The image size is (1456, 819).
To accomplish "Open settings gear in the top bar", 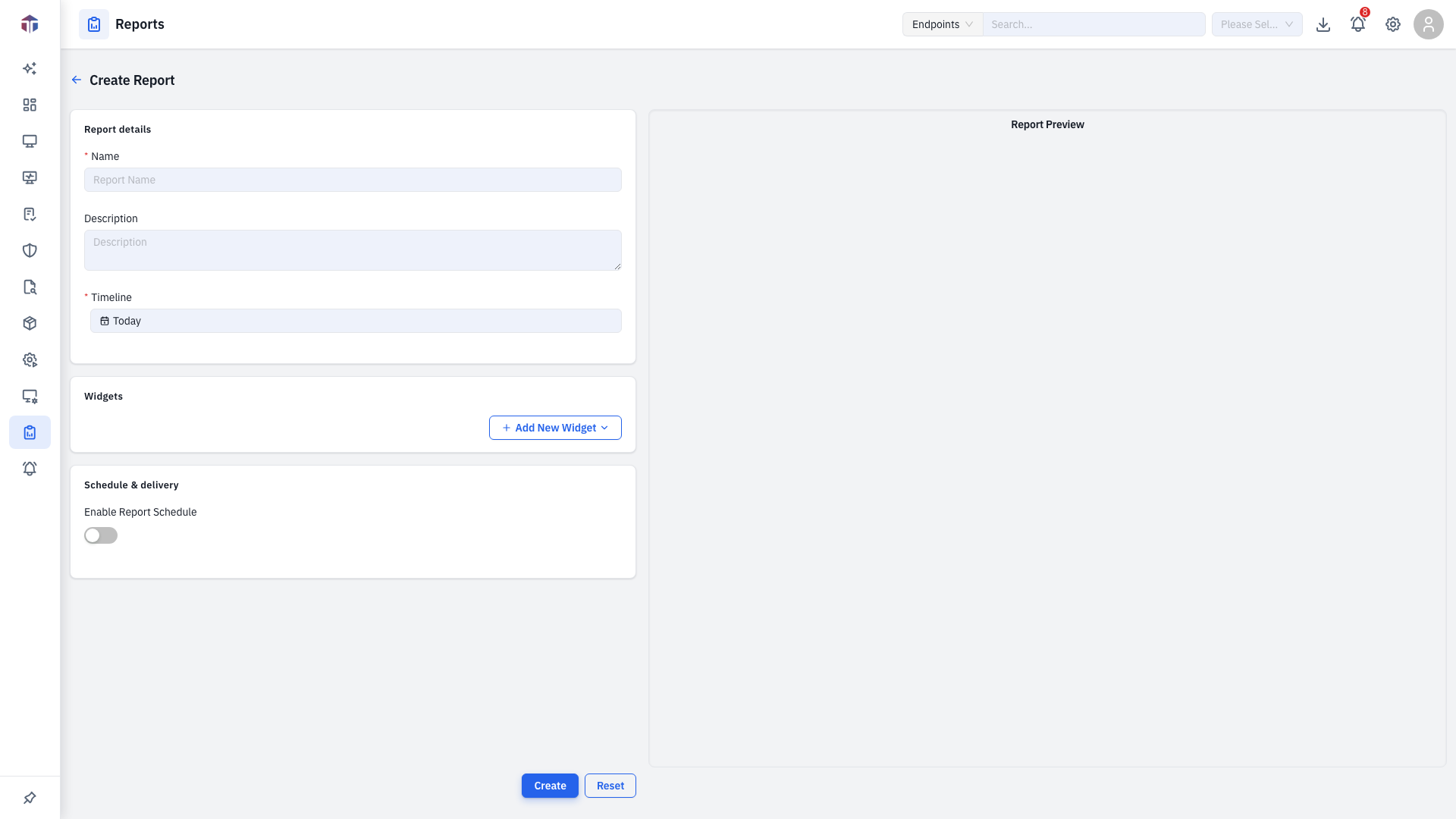I will (x=1393, y=24).
